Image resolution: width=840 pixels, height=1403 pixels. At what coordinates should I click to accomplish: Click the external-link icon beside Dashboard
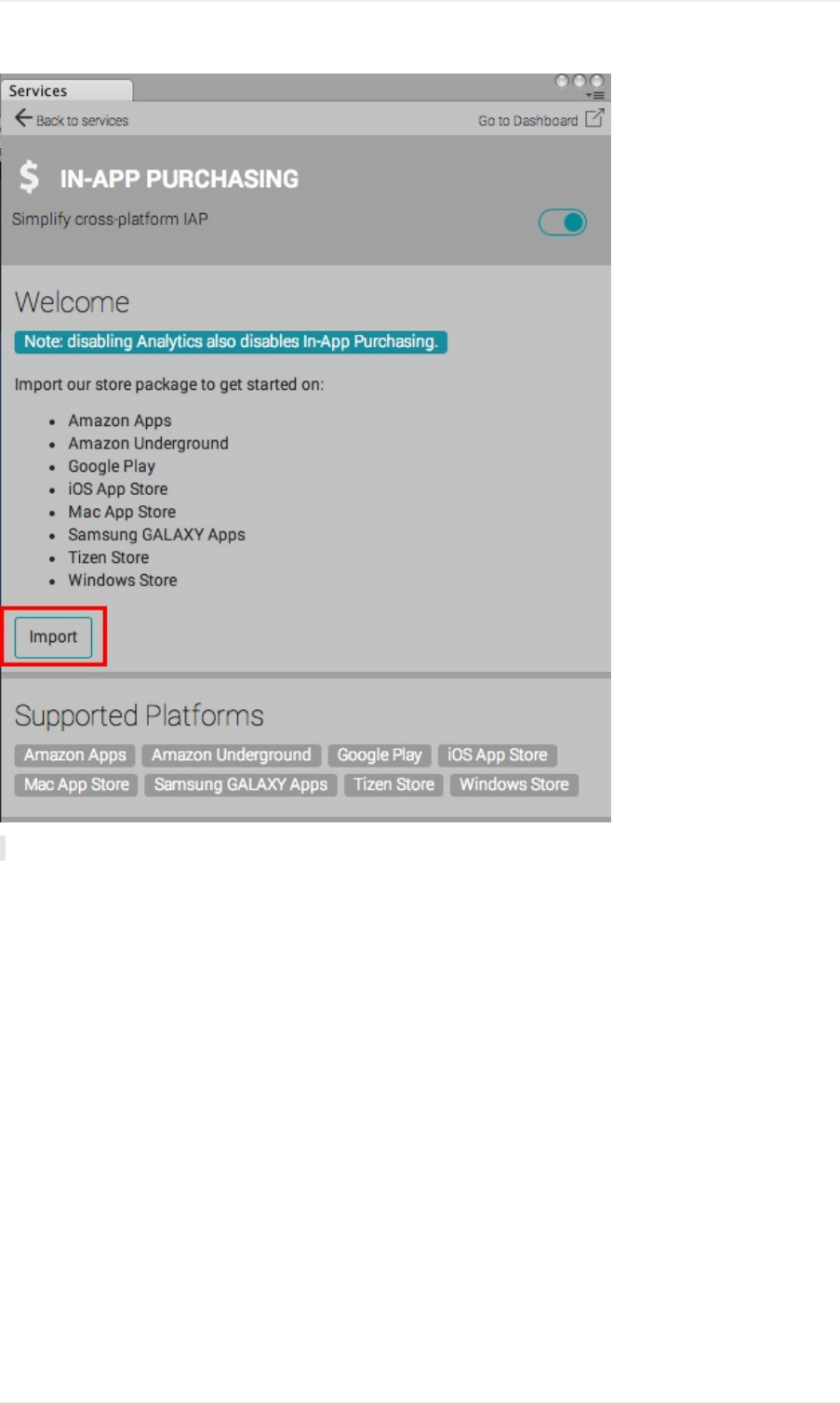[594, 118]
